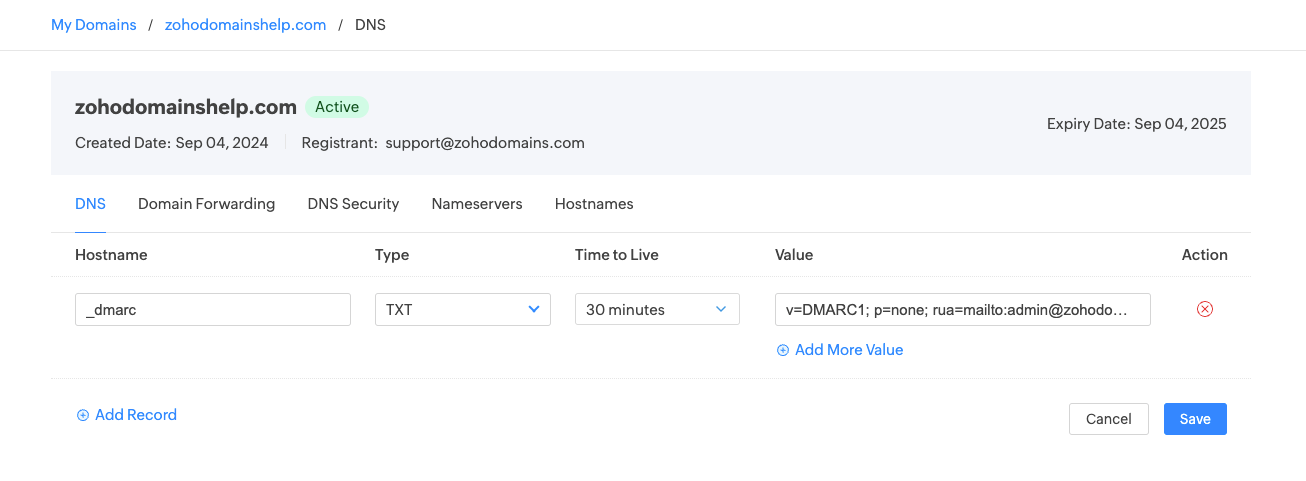Image resolution: width=1306 pixels, height=481 pixels.
Task: Click the Cancel button
Action: click(x=1108, y=419)
